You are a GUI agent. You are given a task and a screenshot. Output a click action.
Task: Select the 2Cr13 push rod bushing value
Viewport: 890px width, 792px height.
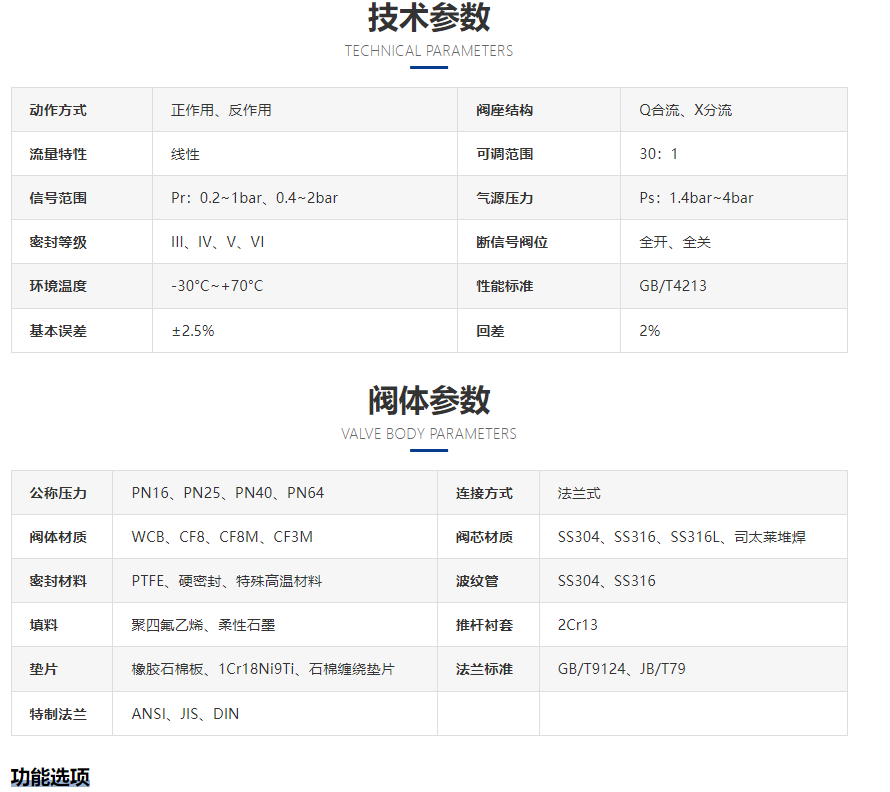[577, 625]
